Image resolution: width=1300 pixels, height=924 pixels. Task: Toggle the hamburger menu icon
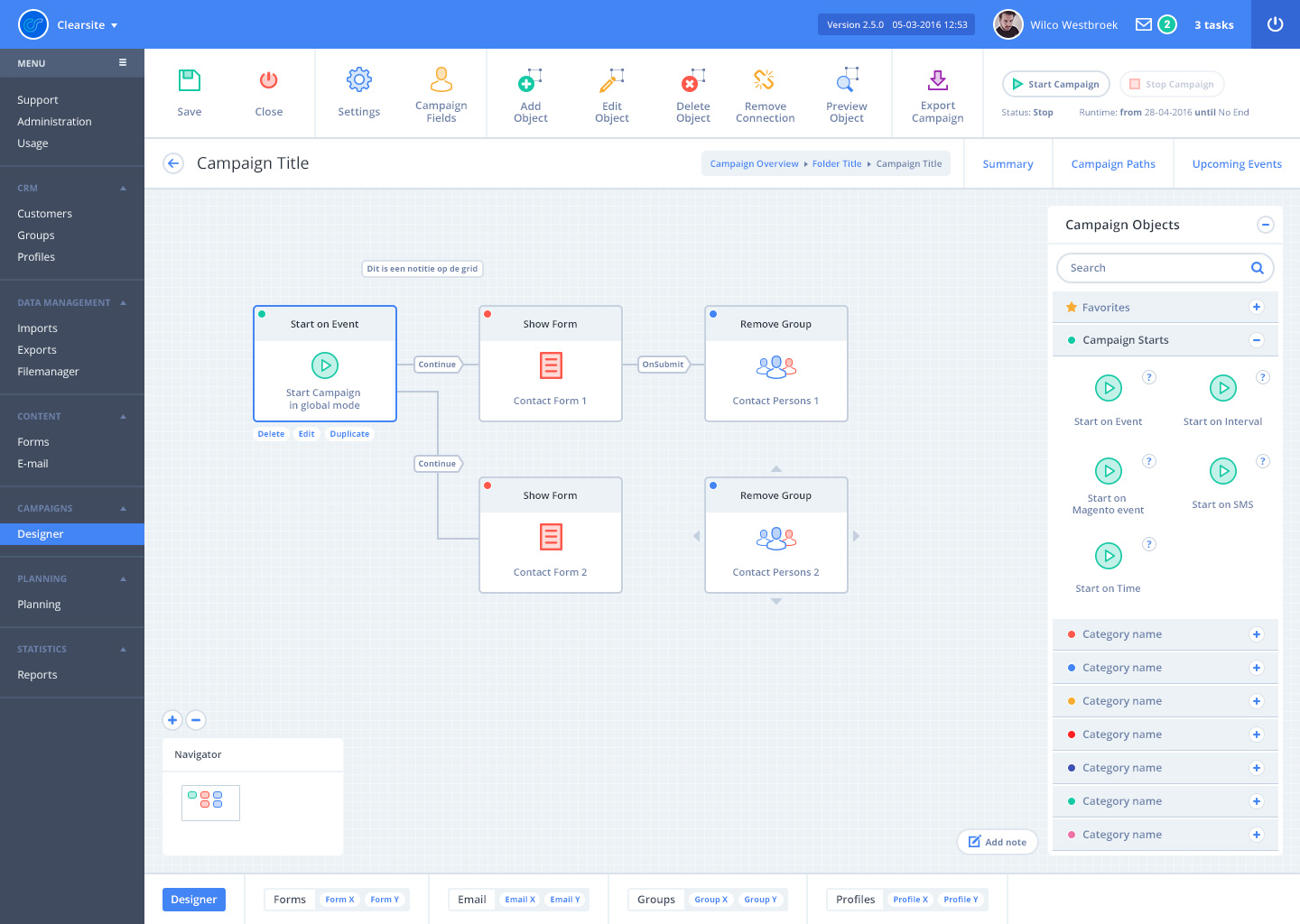tap(123, 63)
